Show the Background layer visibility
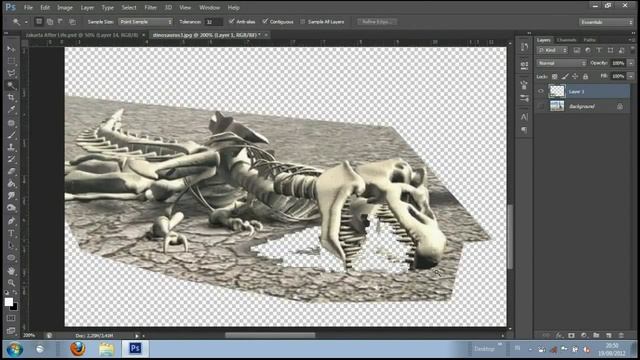This screenshot has width=640, height=360. pos(541,106)
